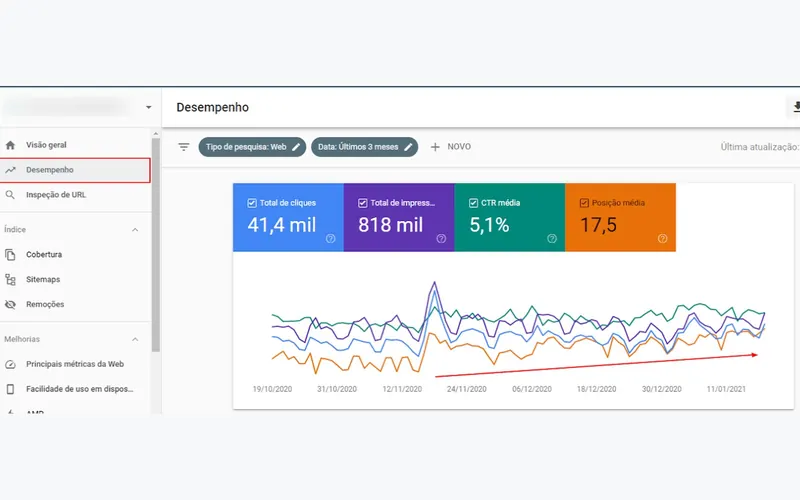Image resolution: width=800 pixels, height=500 pixels.
Task: Open Principais métricas da Web
Action: tap(76, 364)
